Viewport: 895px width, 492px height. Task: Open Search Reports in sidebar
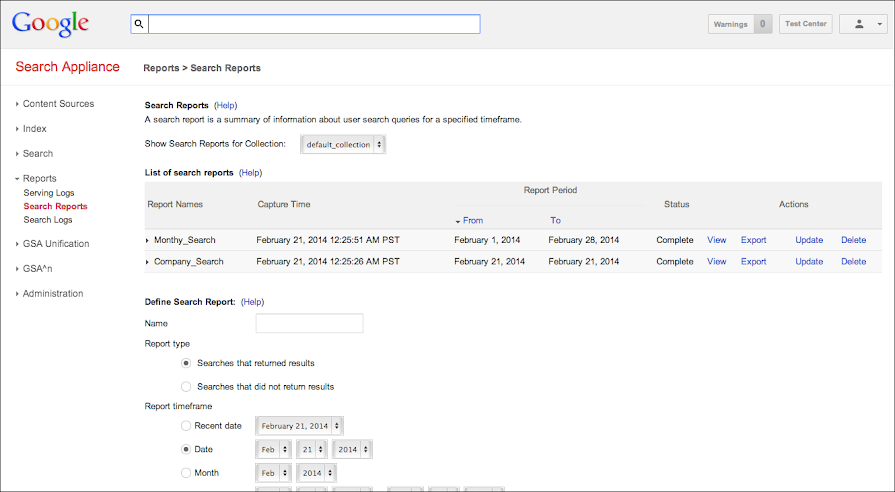click(55, 207)
